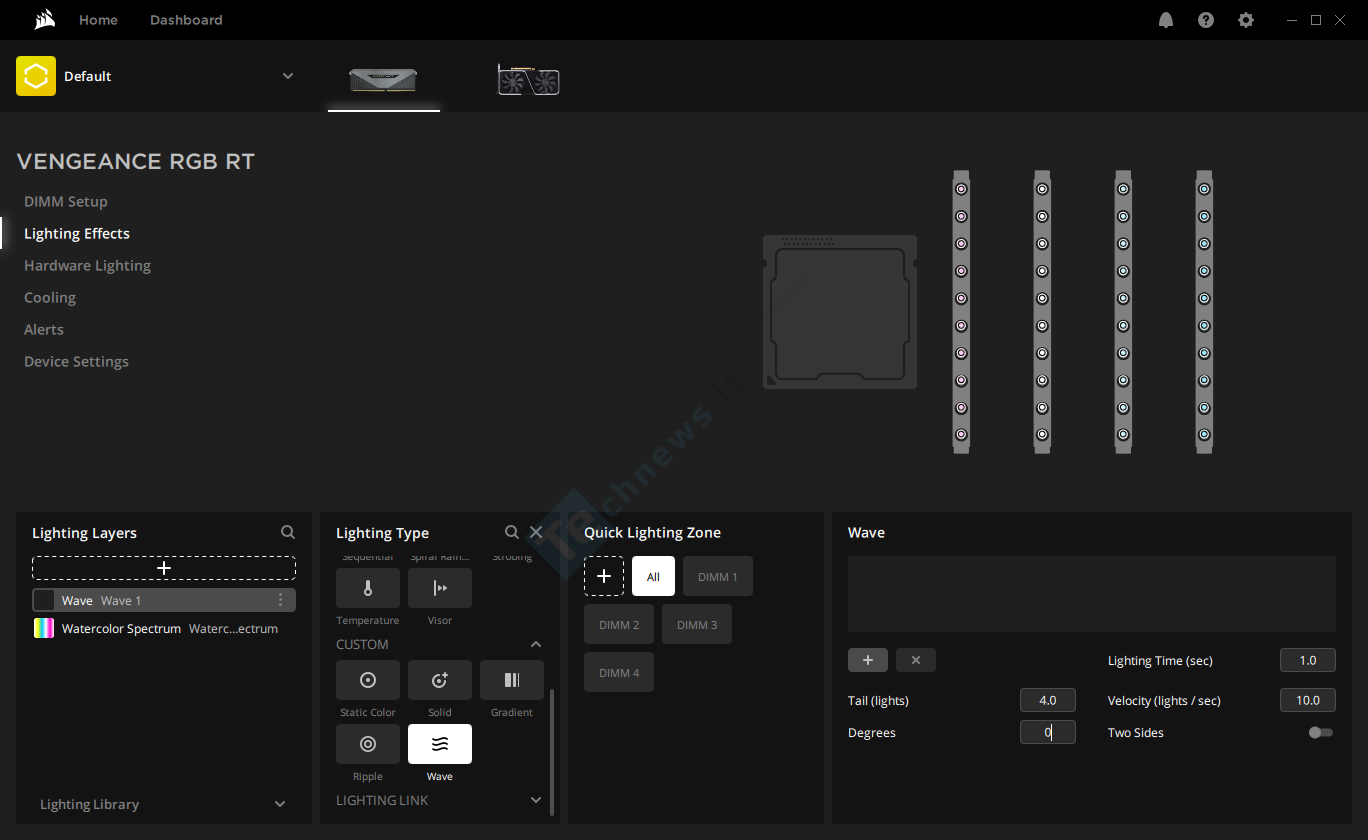The image size is (1368, 840).
Task: Collapse the CUSTOM lighting section
Action: pos(536,645)
